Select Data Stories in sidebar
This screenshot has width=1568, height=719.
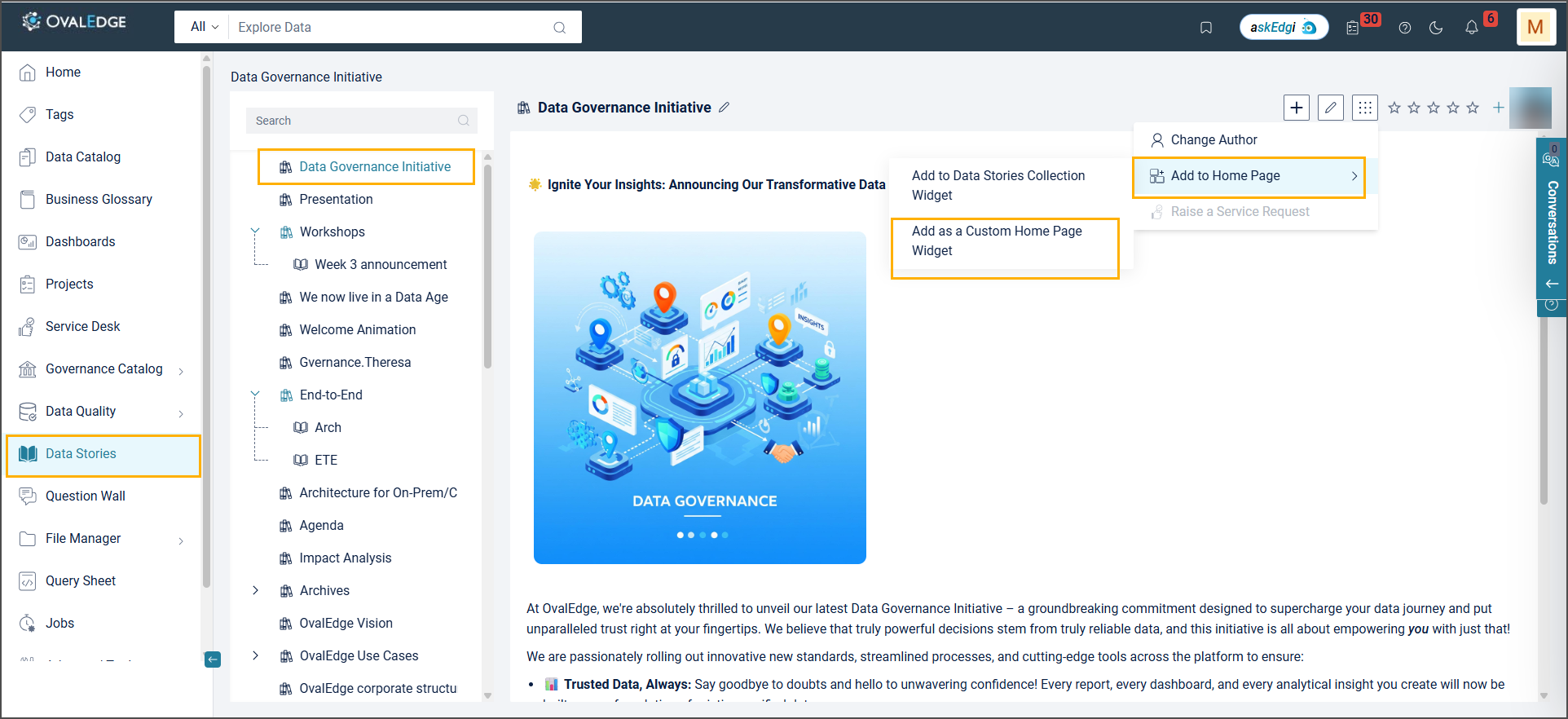tap(103, 455)
